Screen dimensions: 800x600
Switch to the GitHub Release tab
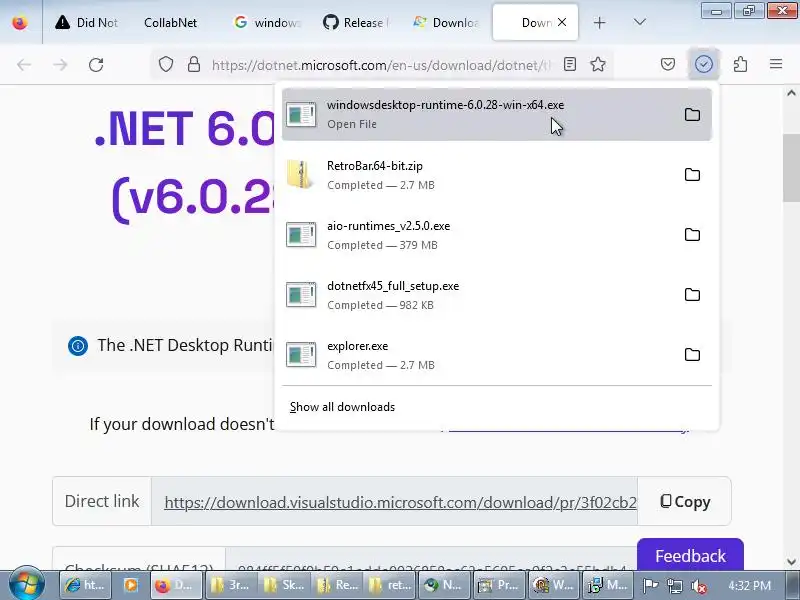tap(356, 23)
